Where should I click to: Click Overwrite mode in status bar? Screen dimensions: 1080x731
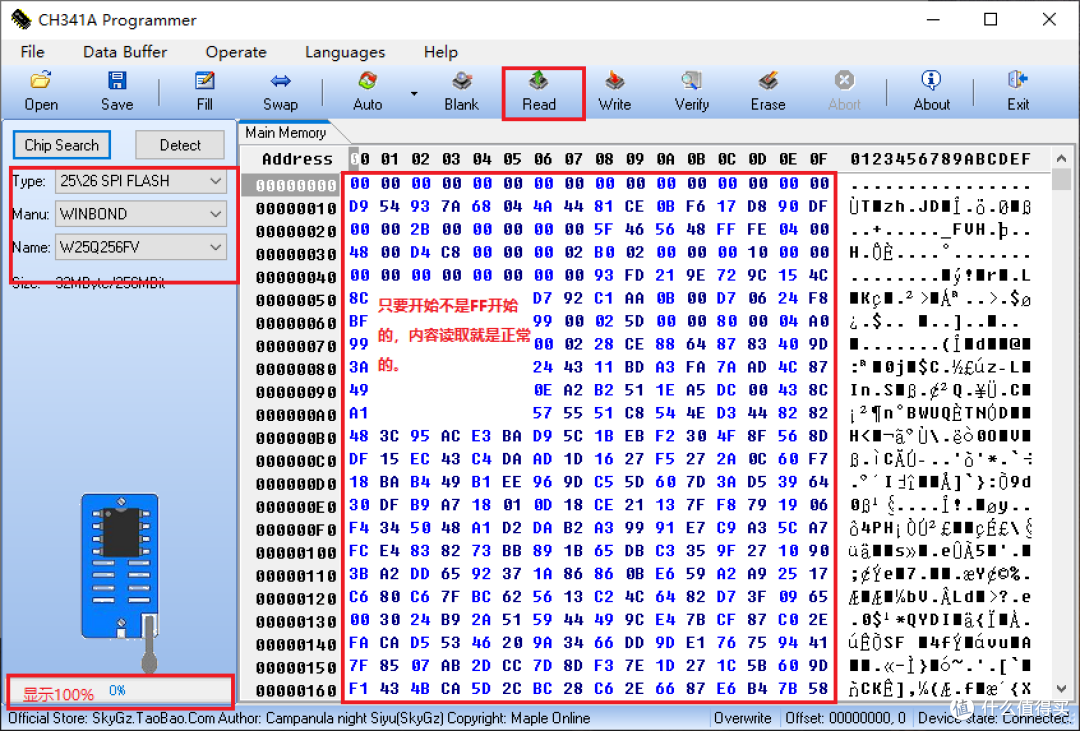tap(742, 718)
